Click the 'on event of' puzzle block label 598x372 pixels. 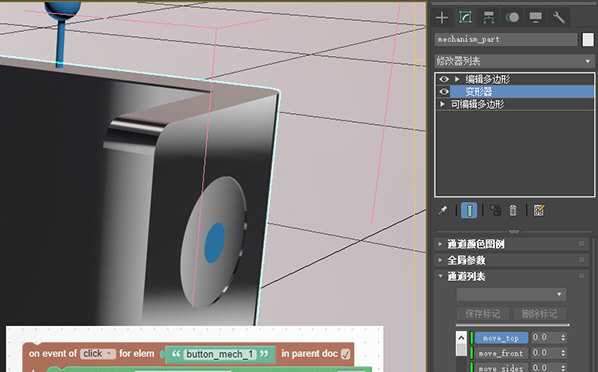pos(53,354)
